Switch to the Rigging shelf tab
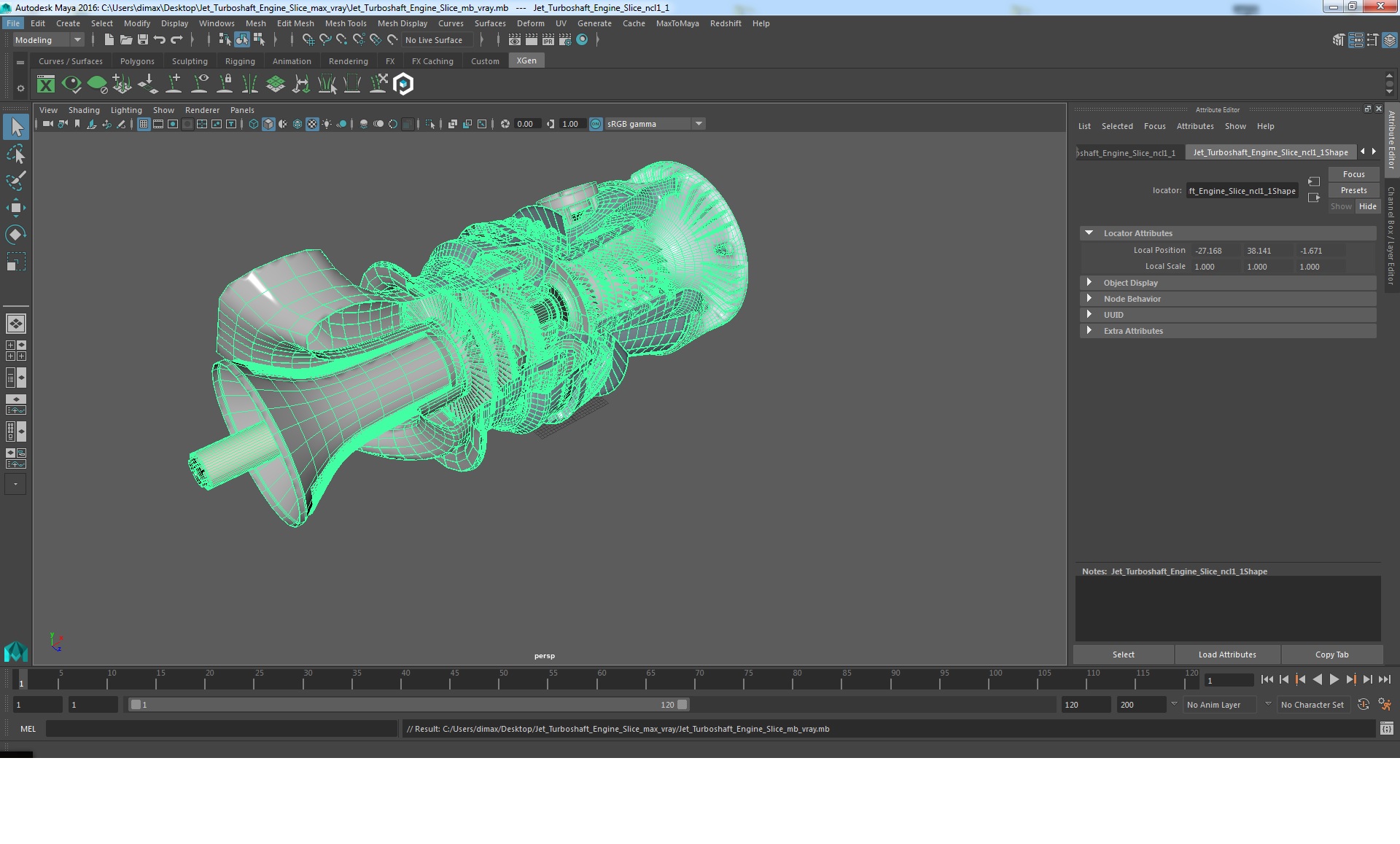Screen dimensions: 1400x844 click(240, 61)
